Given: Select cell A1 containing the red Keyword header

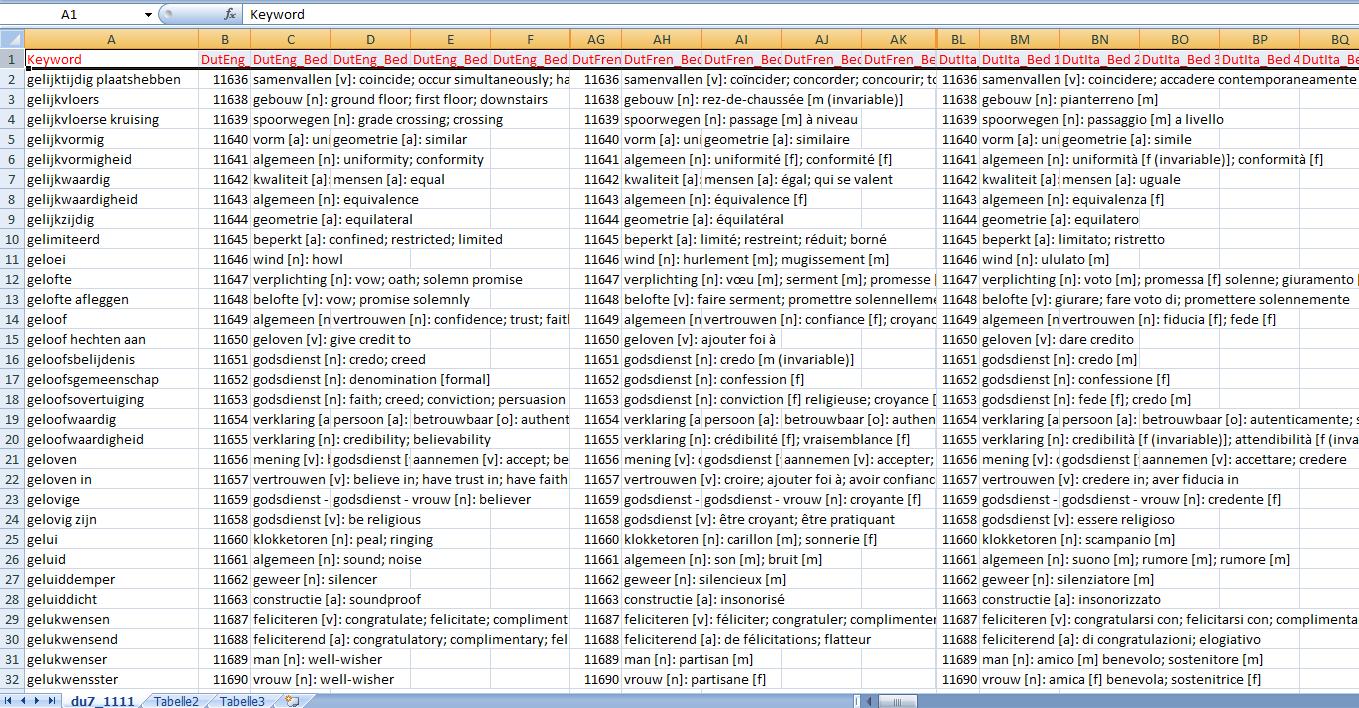Looking at the screenshot, I should (111, 59).
